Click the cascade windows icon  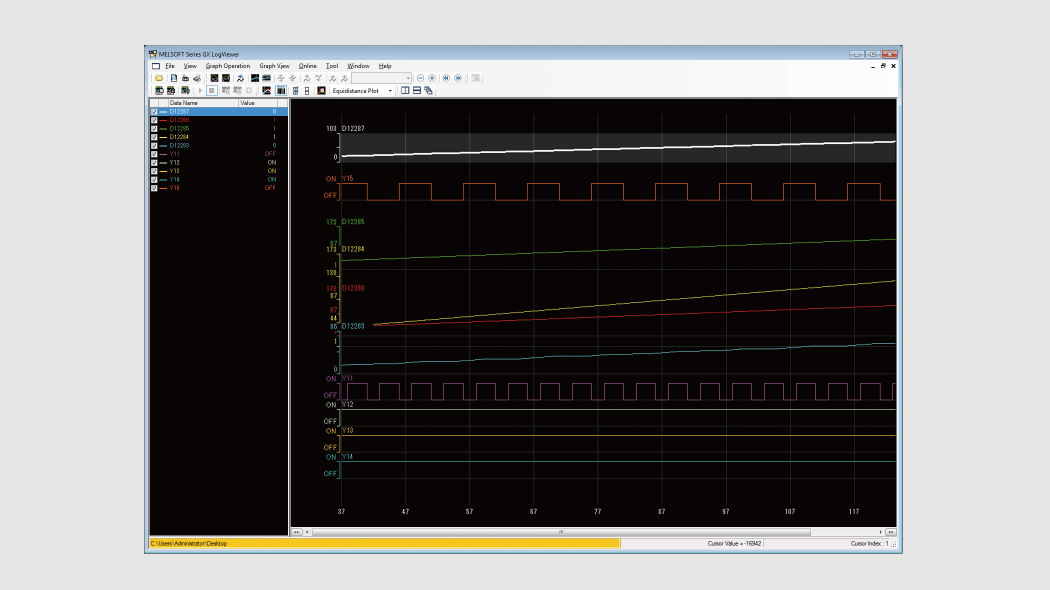[428, 91]
